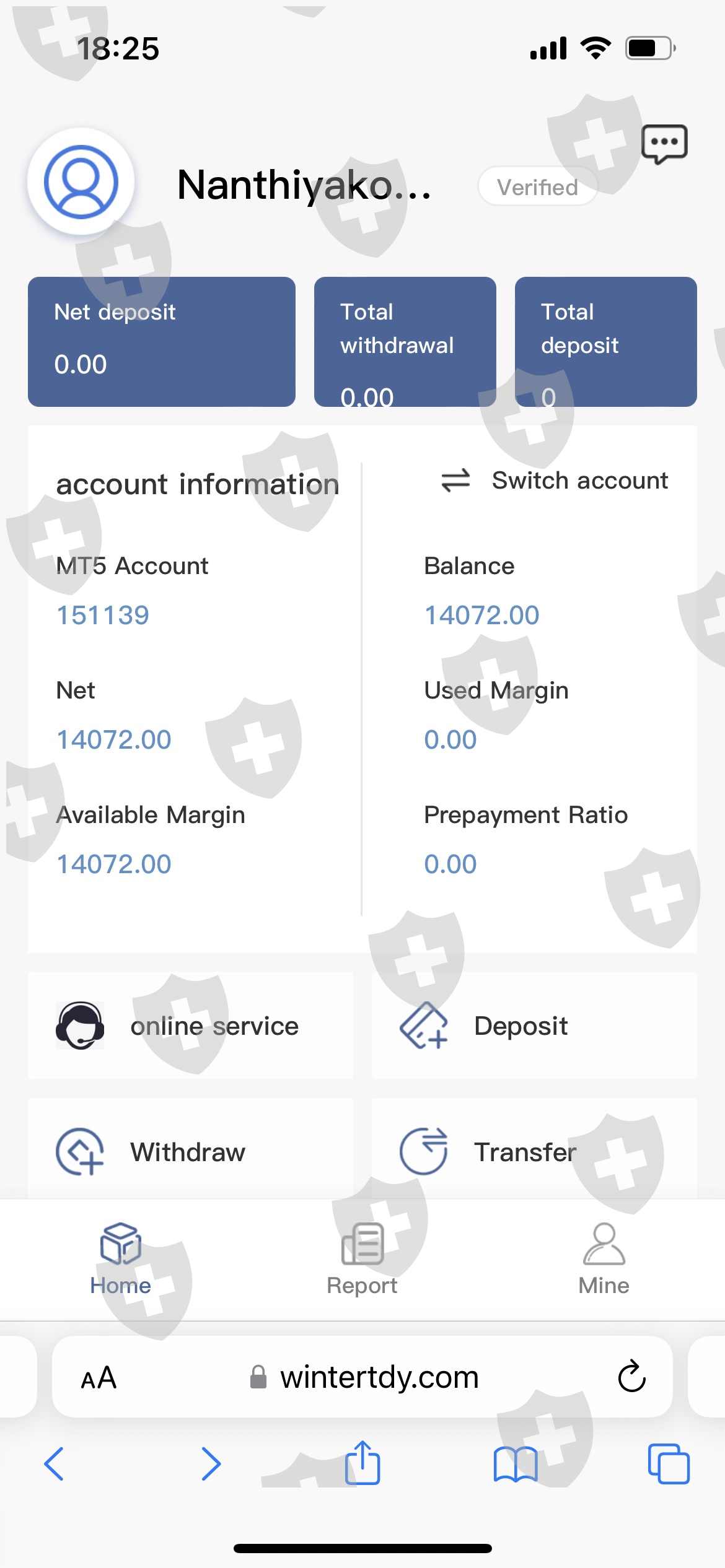This screenshot has height=1568, width=725.
Task: Tap the Deposit card icon
Action: pyautogui.click(x=423, y=1026)
